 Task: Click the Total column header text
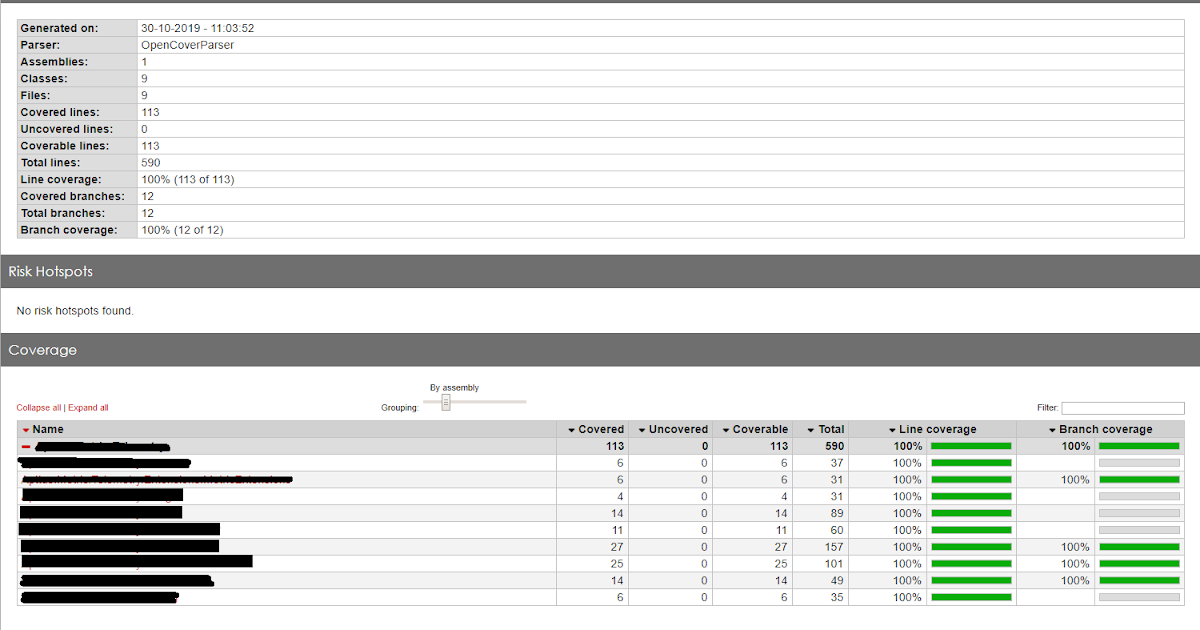pyautogui.click(x=831, y=429)
